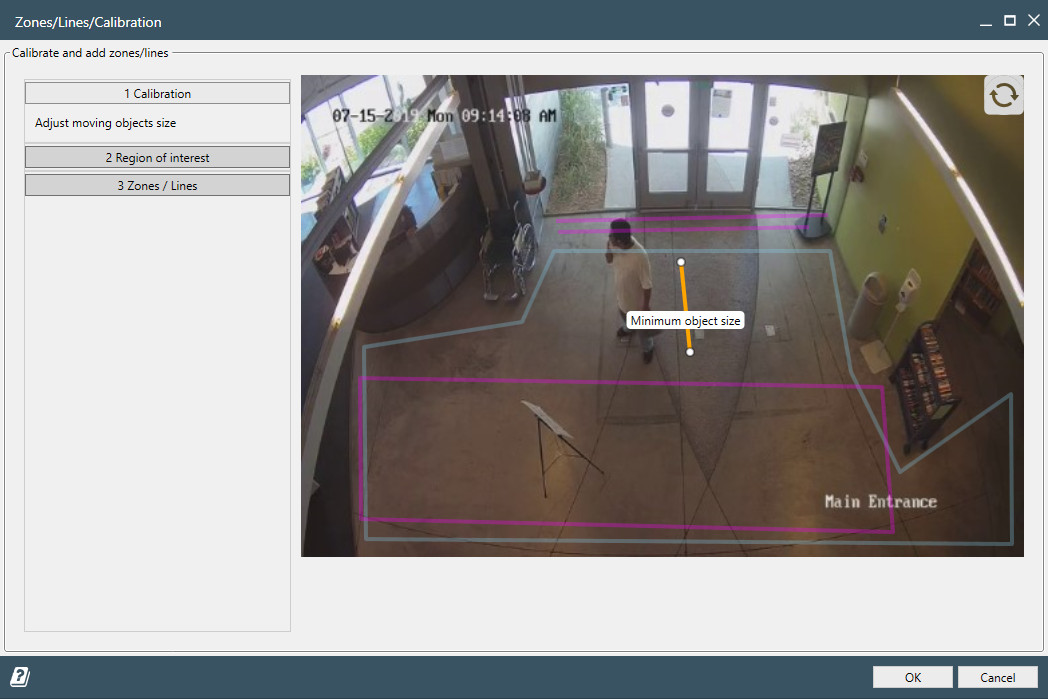Image resolution: width=1048 pixels, height=699 pixels.
Task: Click the Minimum object size label
Action: (x=685, y=321)
